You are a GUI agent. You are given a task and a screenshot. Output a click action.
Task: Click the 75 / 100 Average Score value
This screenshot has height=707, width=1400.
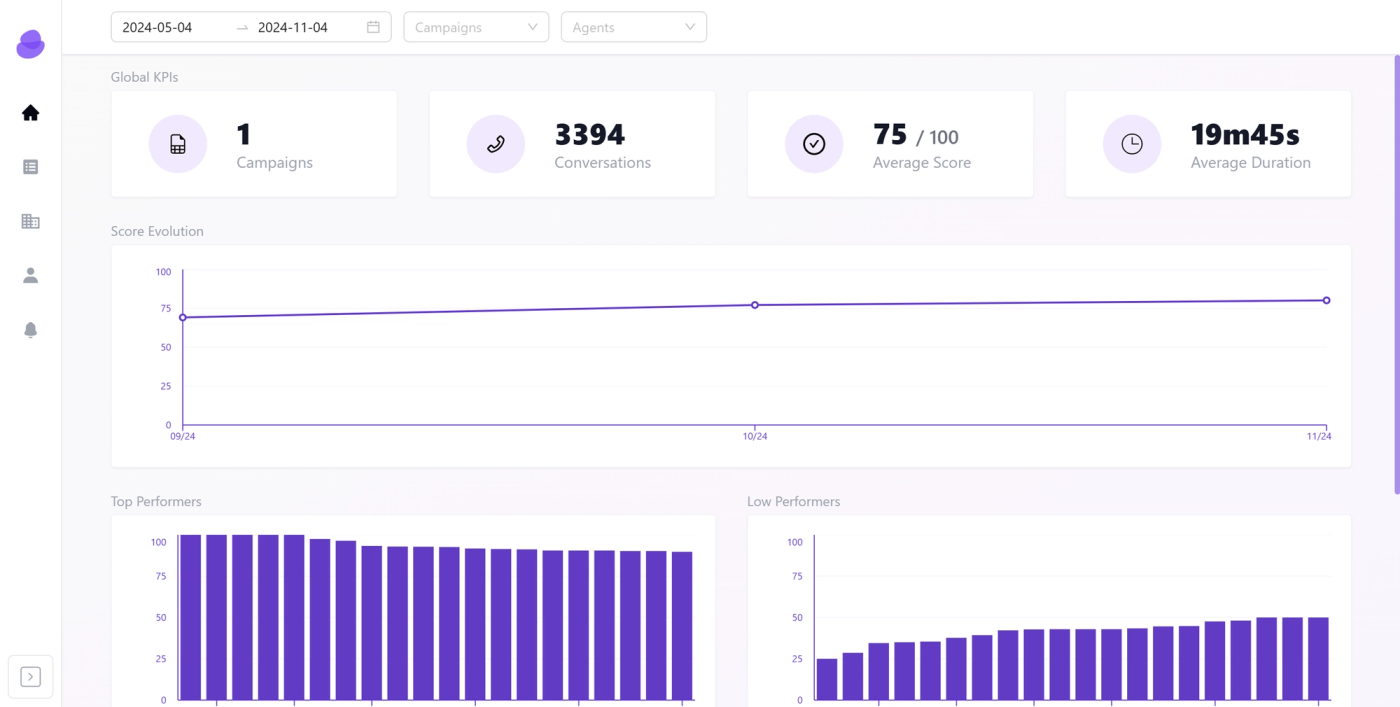tap(915, 135)
